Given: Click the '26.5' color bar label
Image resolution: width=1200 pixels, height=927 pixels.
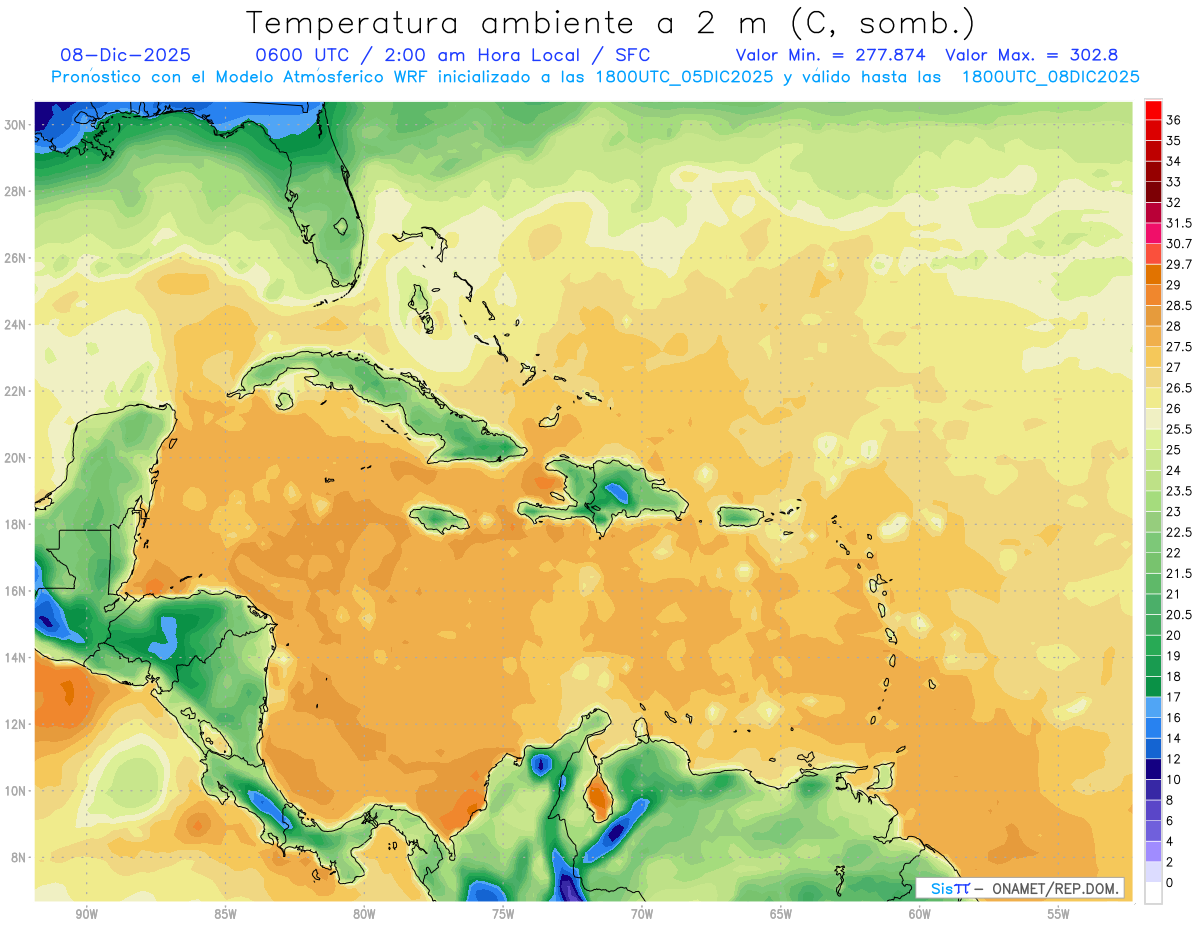Looking at the screenshot, I should click(x=1179, y=388).
